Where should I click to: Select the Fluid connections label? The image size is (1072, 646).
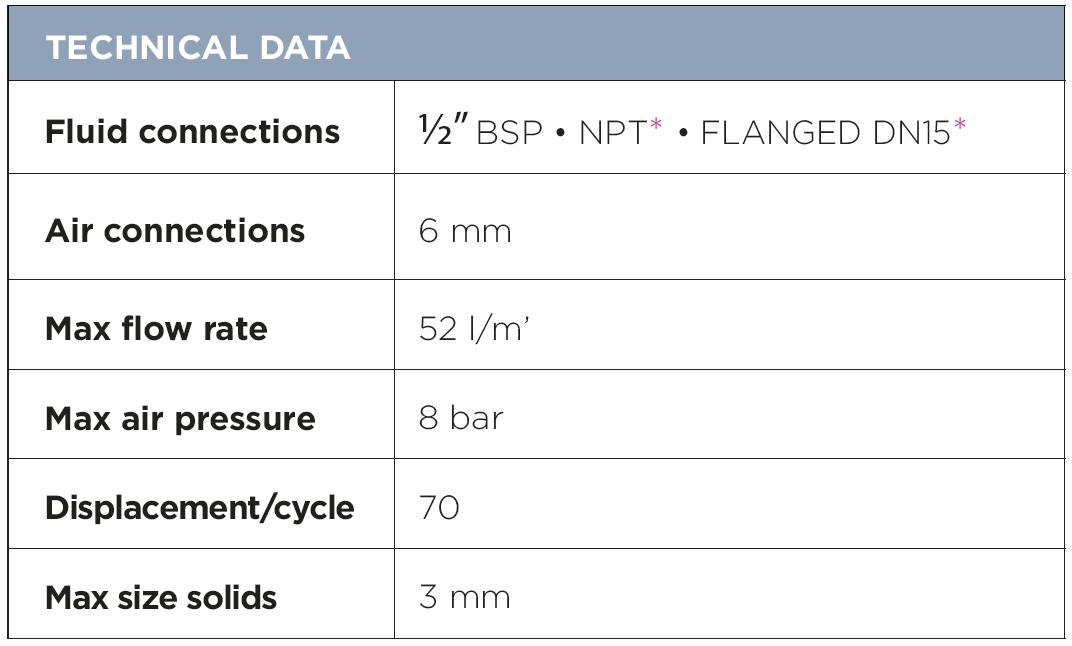192,131
